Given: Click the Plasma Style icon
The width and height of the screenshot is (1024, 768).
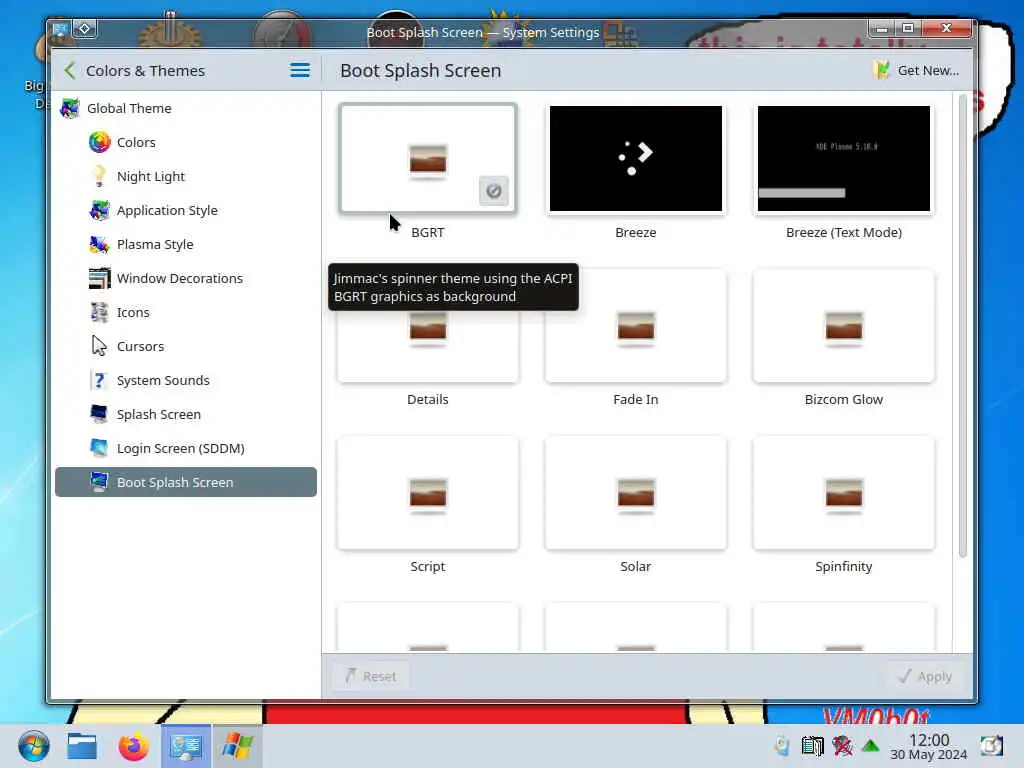Looking at the screenshot, I should pos(99,244).
